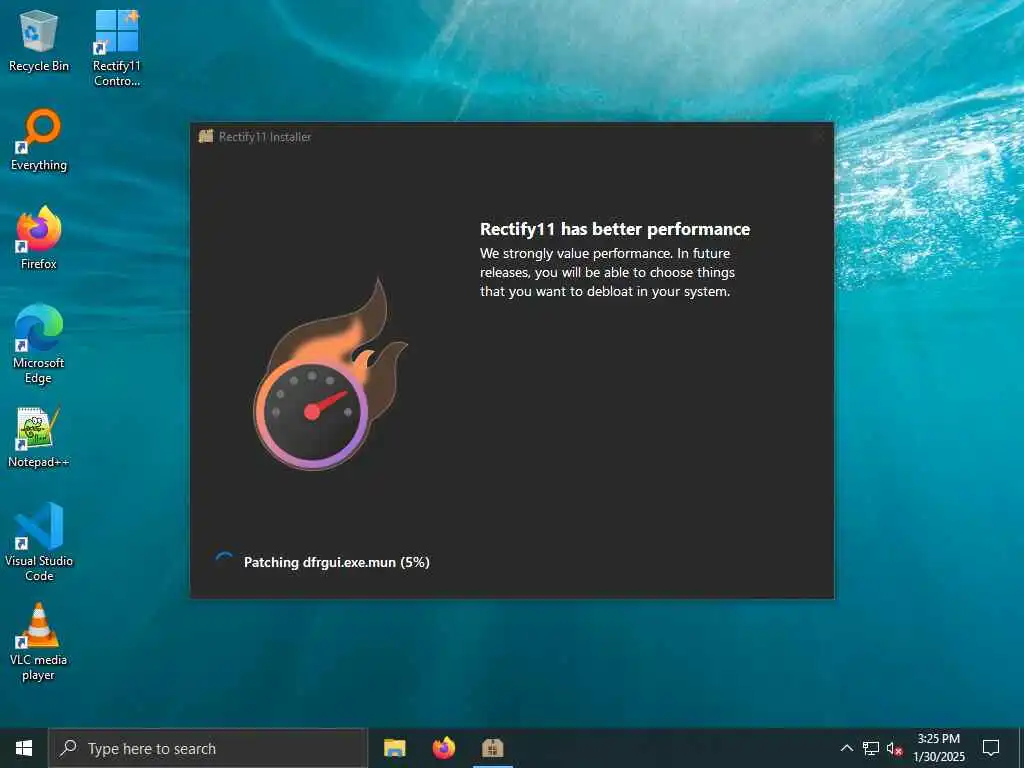Viewport: 1024px width, 768px height.
Task: Select the Microsoft Edge desktop shortcut
Action: (x=39, y=344)
